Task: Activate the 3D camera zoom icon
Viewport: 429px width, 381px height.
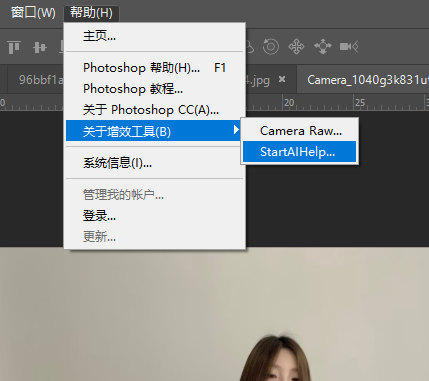Action: click(x=349, y=46)
